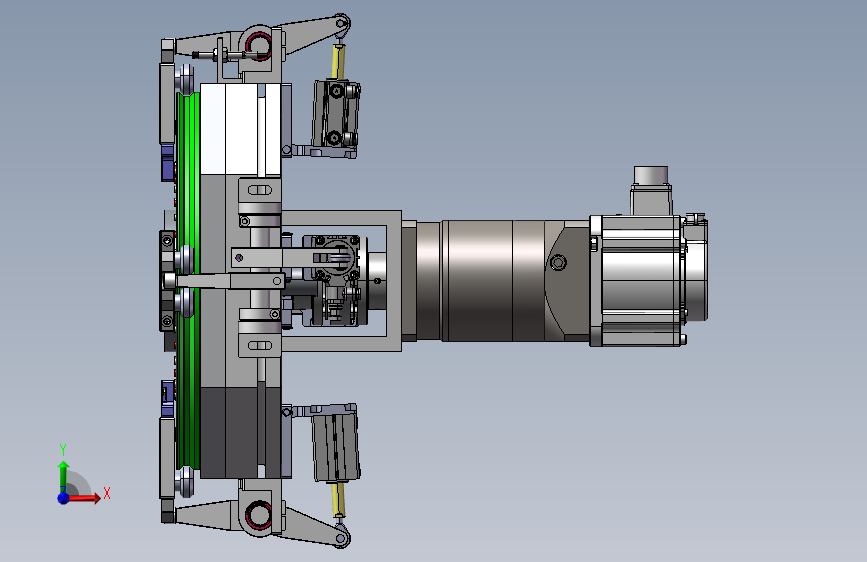
Task: Select the lower blue sensor block
Action: click(168, 399)
